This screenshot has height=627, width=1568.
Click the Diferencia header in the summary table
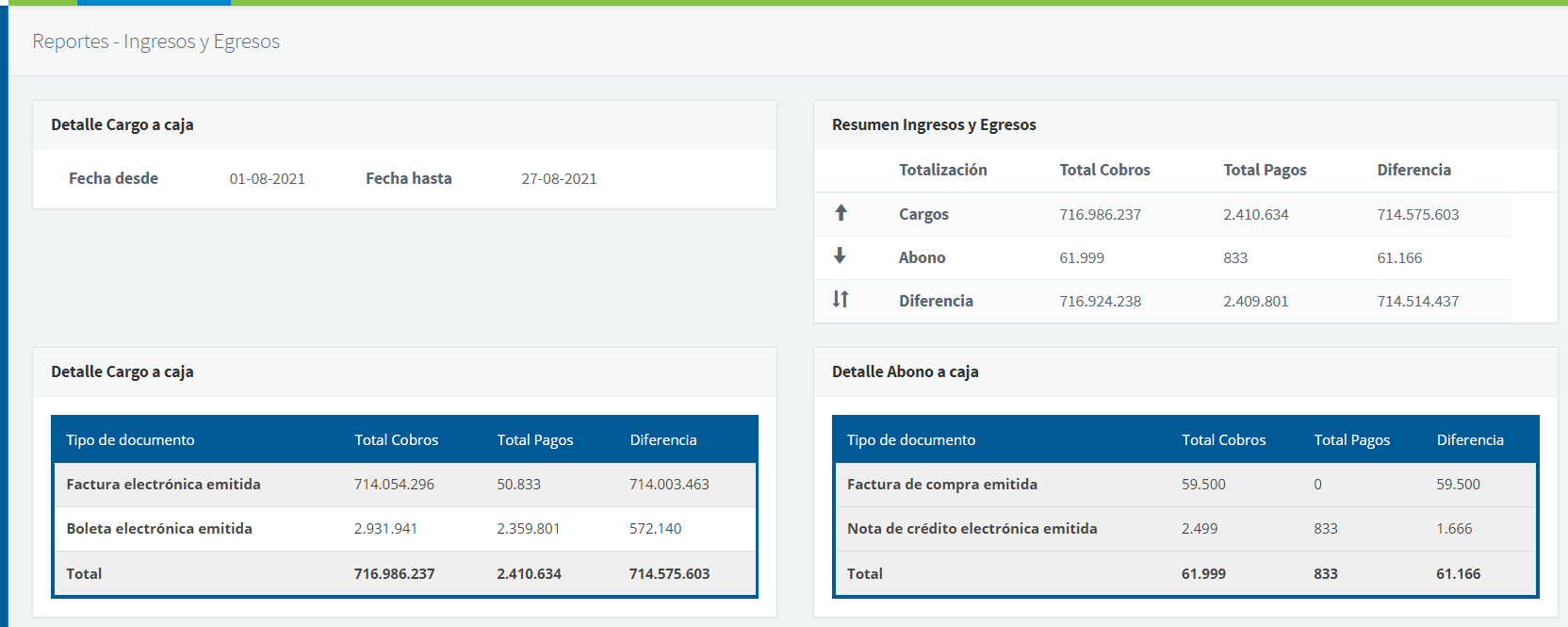click(x=1413, y=171)
